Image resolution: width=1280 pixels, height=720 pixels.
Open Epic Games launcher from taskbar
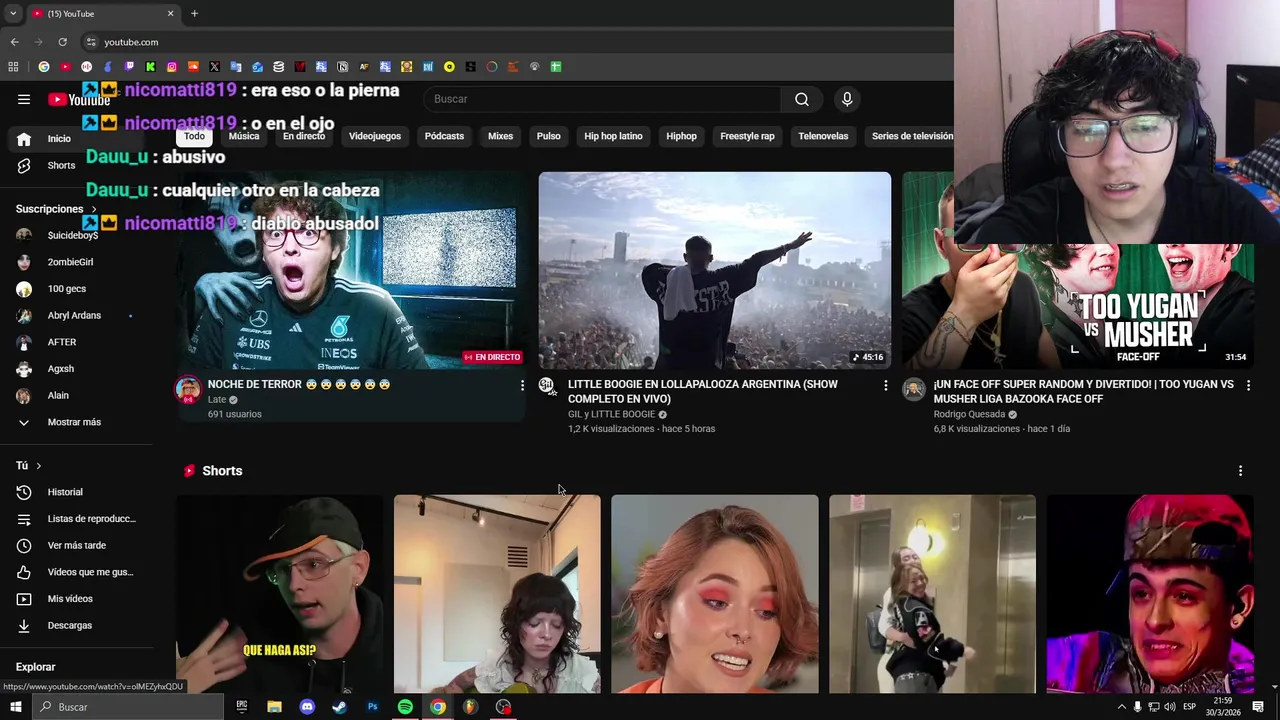click(x=241, y=707)
